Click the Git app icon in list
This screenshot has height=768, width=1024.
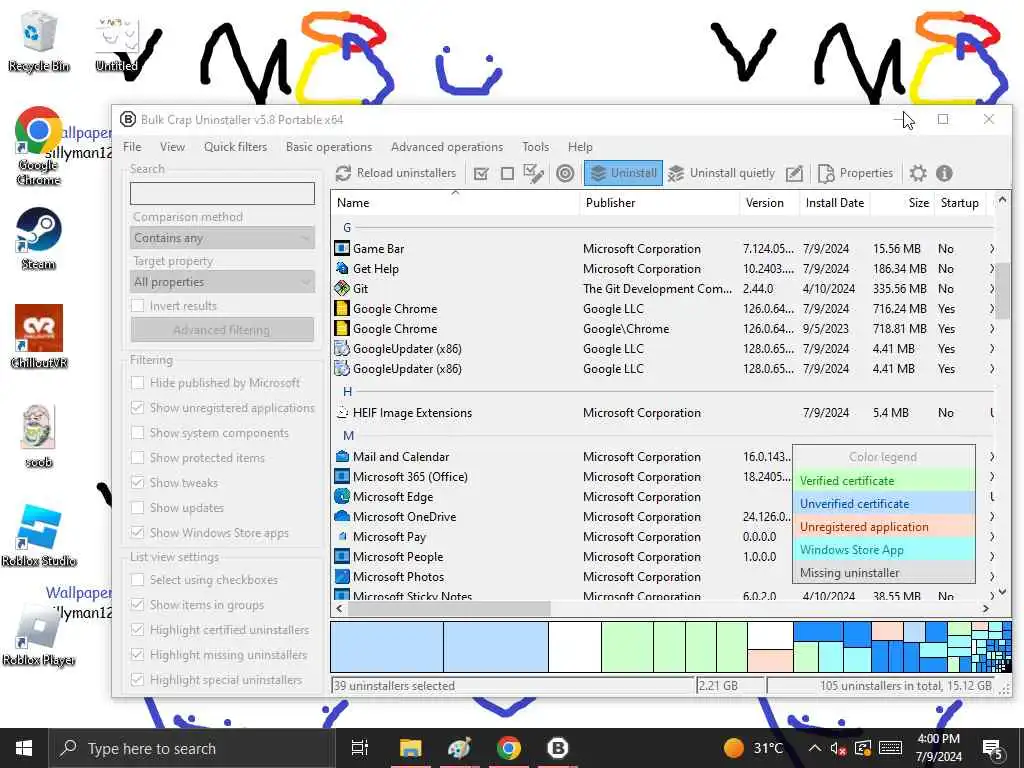(x=342, y=289)
